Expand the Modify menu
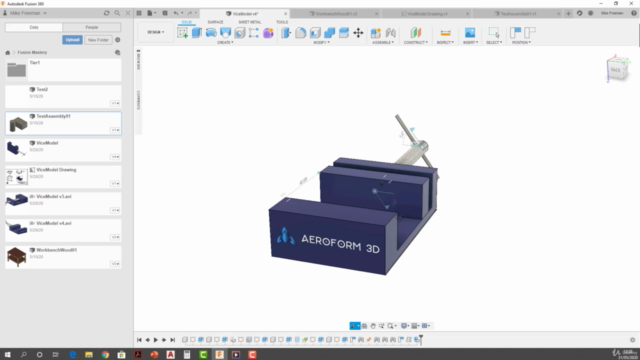The image size is (640, 360). [321, 42]
